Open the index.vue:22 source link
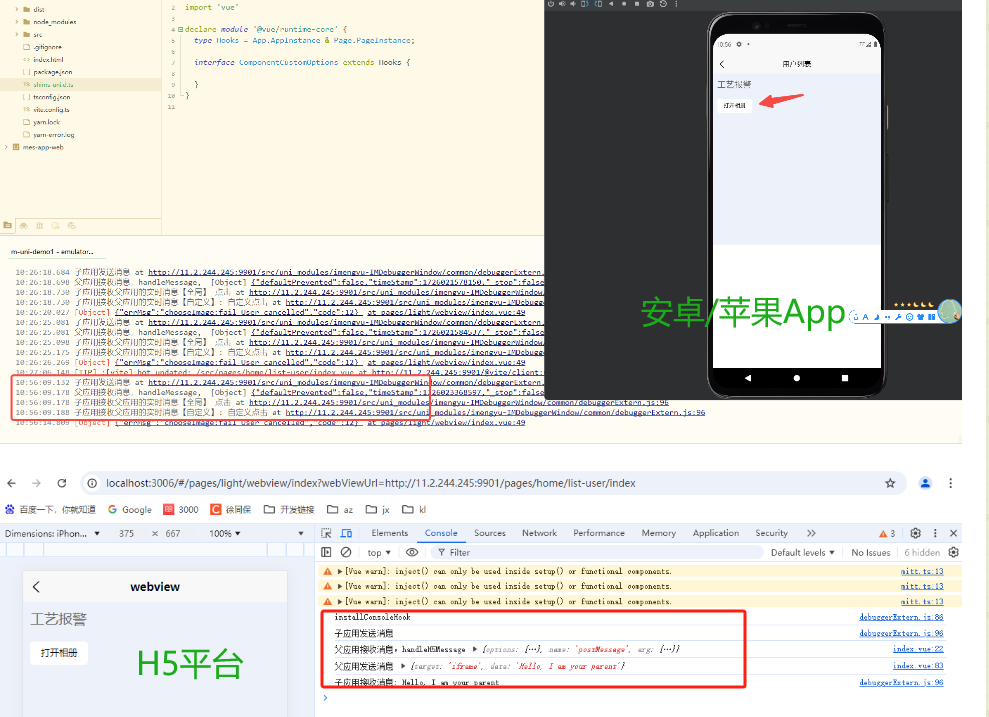The width and height of the screenshot is (989, 717). point(918,649)
